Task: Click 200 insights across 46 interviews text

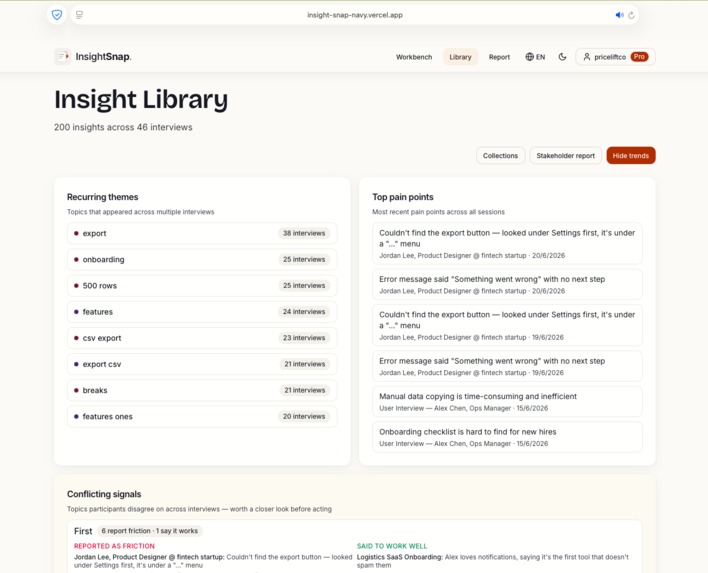Action: coord(123,127)
